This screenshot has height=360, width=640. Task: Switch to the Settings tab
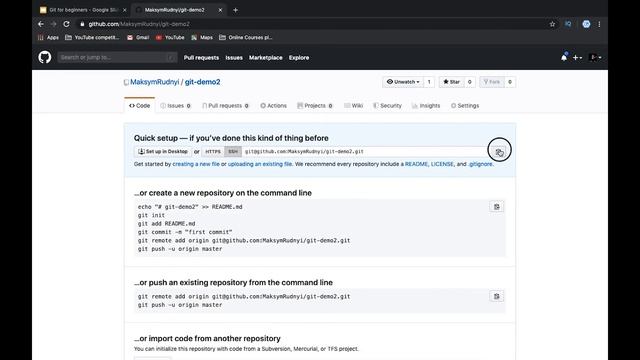tap(465, 106)
